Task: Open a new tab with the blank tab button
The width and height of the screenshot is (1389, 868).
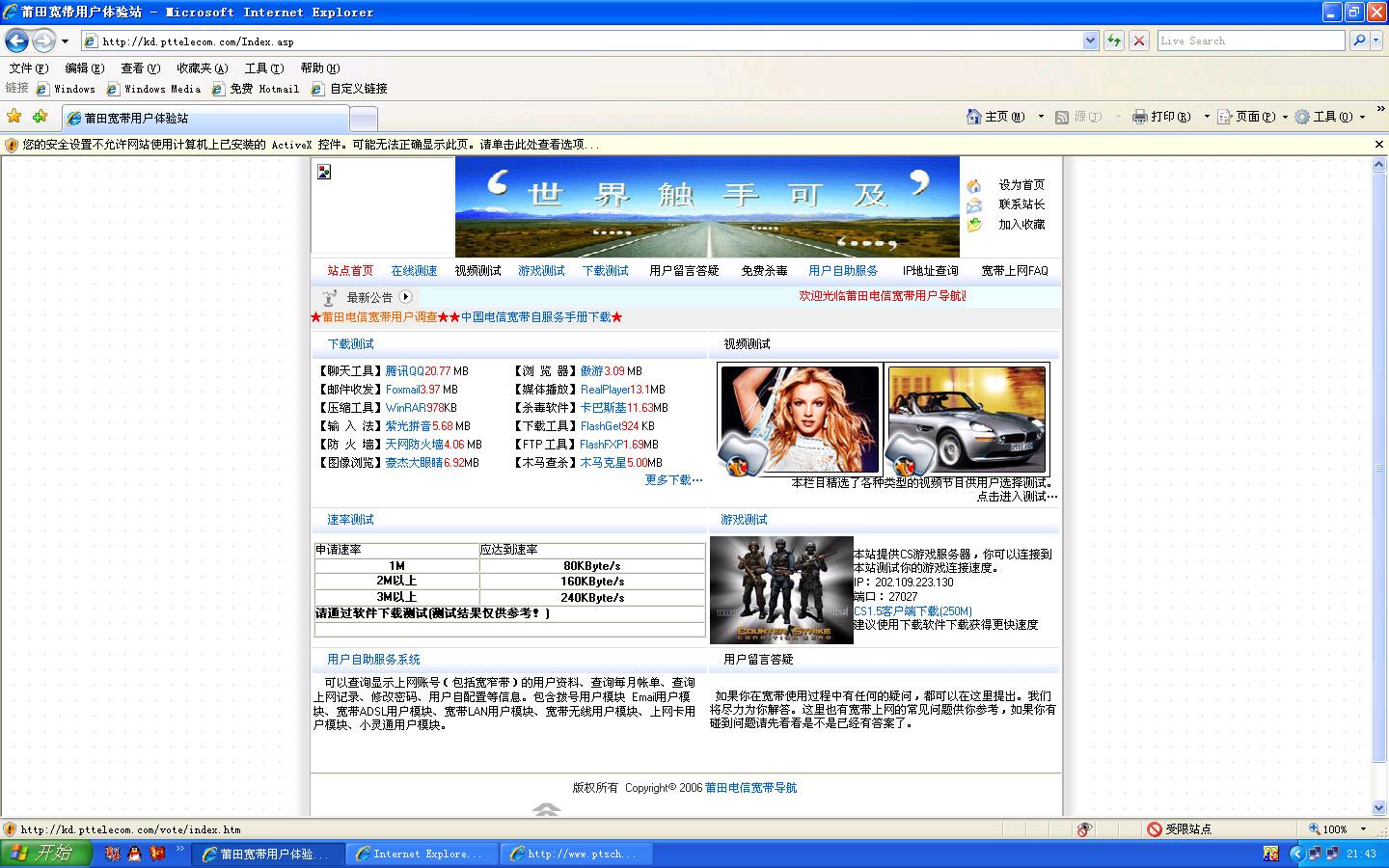Action: point(363,119)
